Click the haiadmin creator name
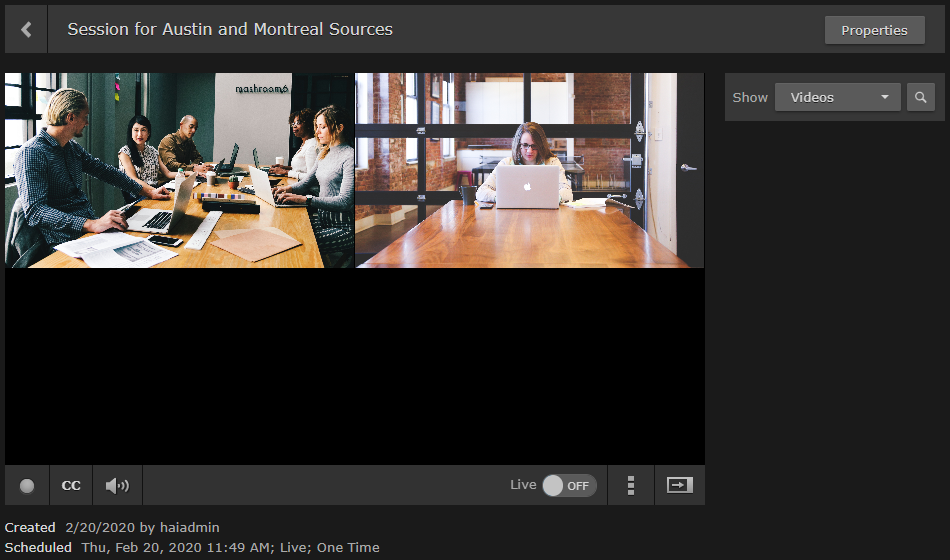The width and height of the screenshot is (950, 560). (x=189, y=527)
